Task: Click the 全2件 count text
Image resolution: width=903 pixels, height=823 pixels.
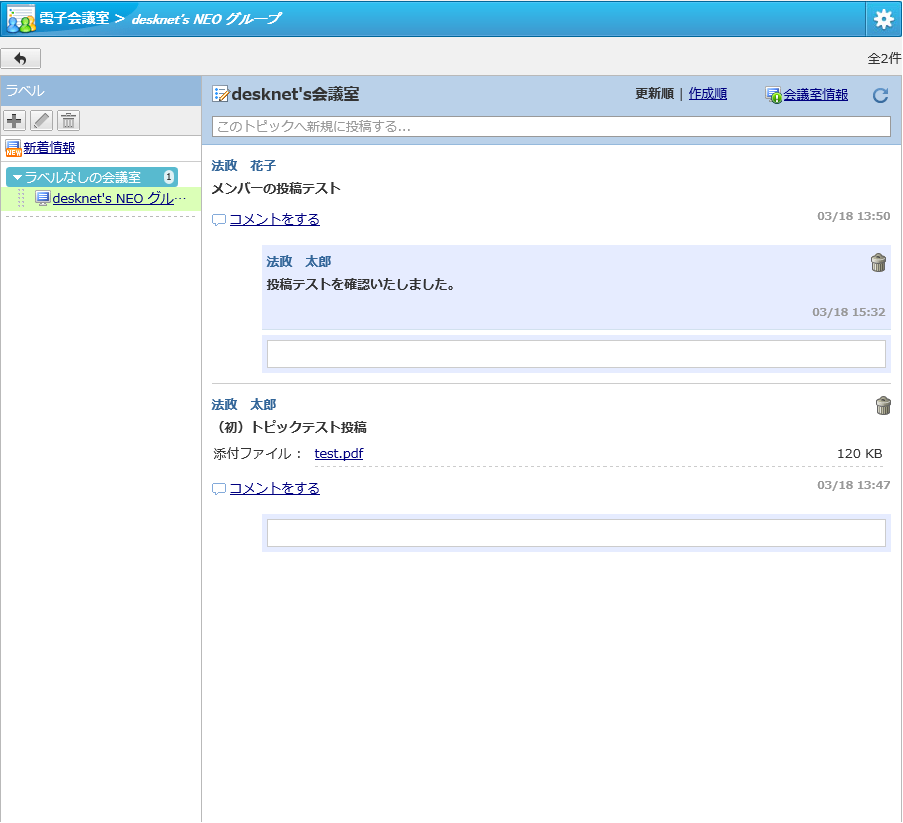Action: tap(884, 58)
